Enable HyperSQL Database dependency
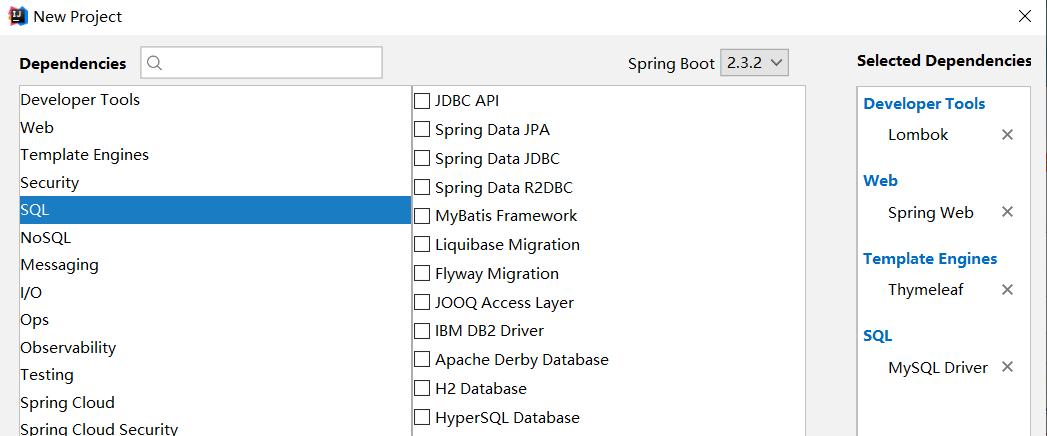Viewport: 1047px width, 436px height. pyautogui.click(x=422, y=417)
